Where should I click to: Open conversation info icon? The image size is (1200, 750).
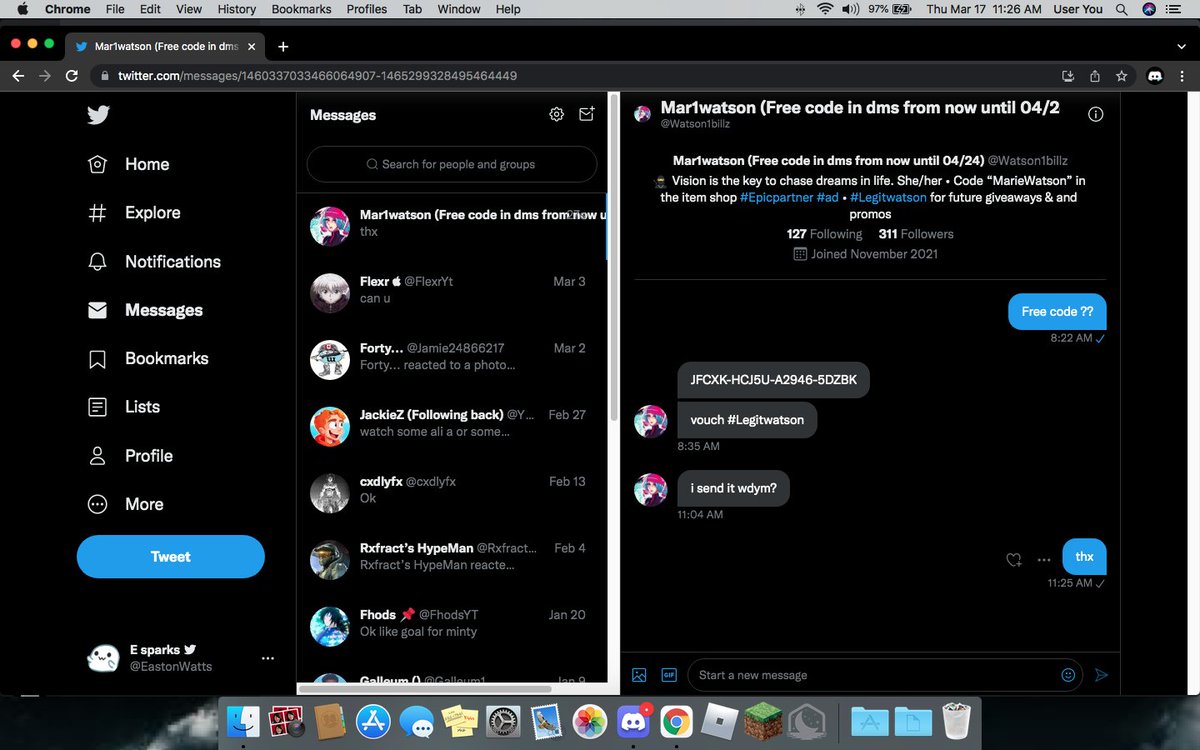click(x=1096, y=114)
